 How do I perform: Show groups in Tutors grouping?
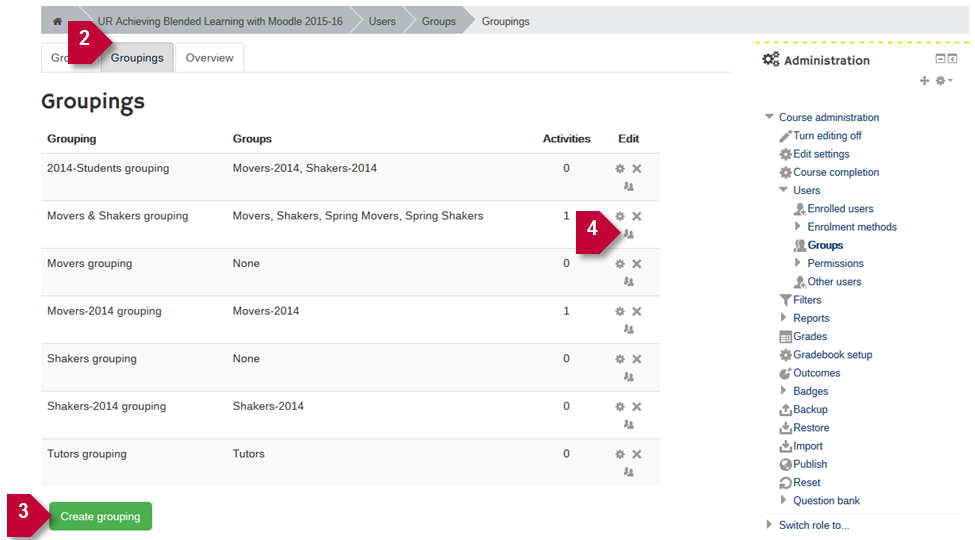click(x=629, y=472)
